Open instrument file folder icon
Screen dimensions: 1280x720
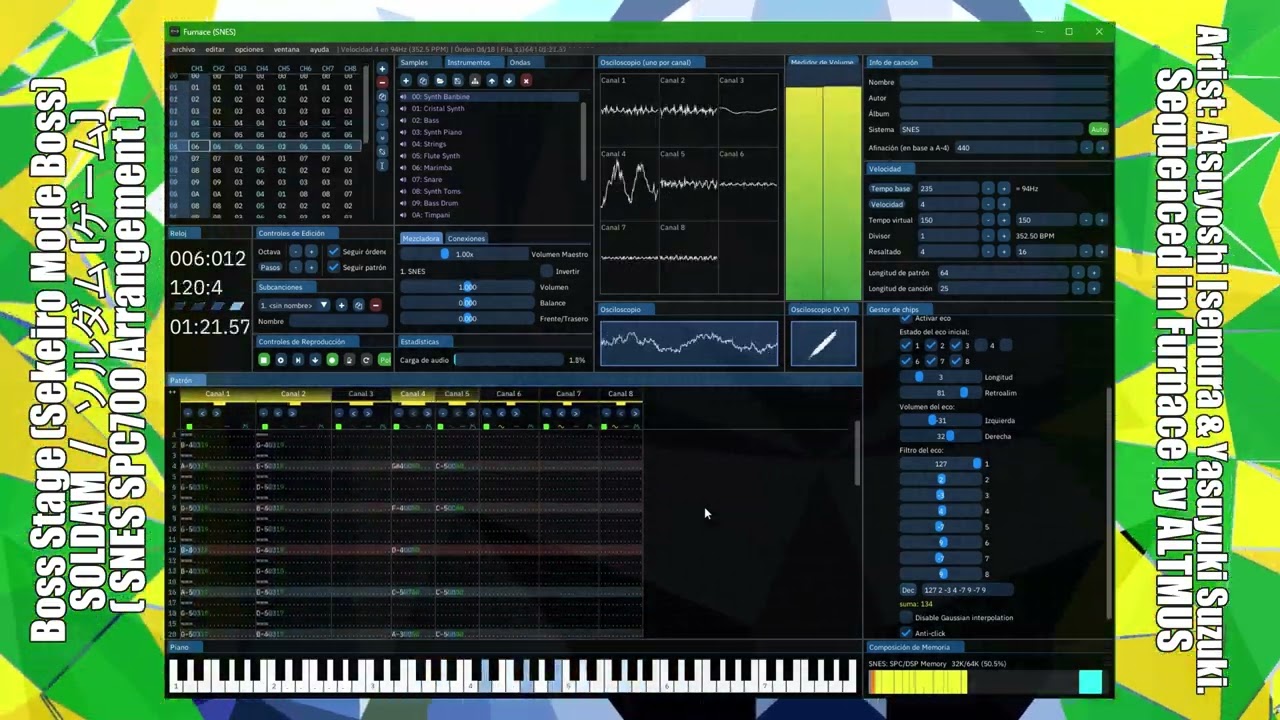coord(440,80)
